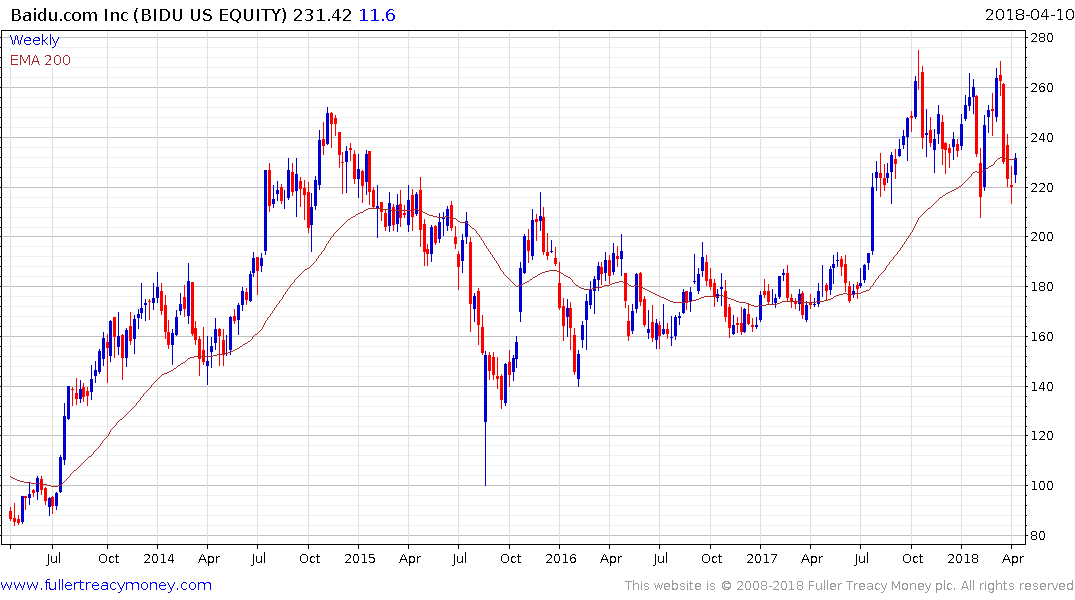
Task: Click the 240 price axis label
Action: 1044,137
